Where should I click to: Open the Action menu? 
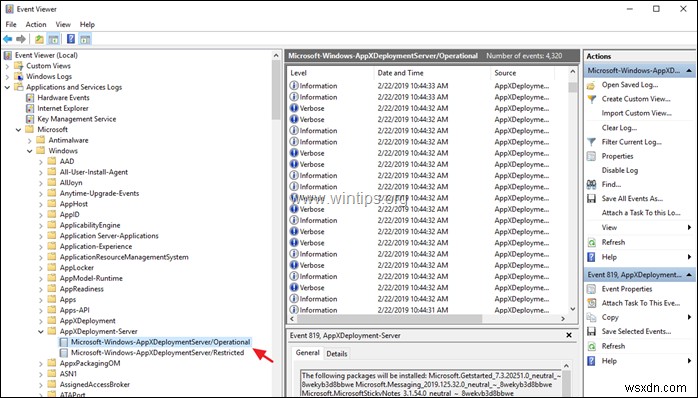point(36,24)
